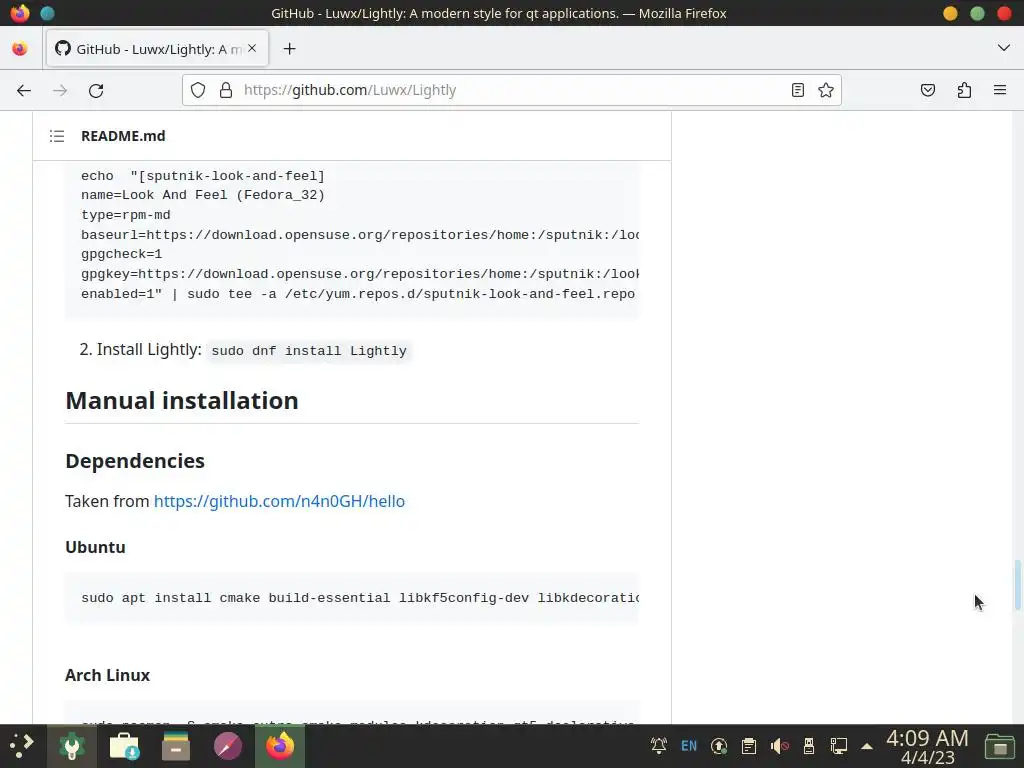The height and width of the screenshot is (768, 1024).
Task: Toggle Firefox reader view
Action: [797, 90]
